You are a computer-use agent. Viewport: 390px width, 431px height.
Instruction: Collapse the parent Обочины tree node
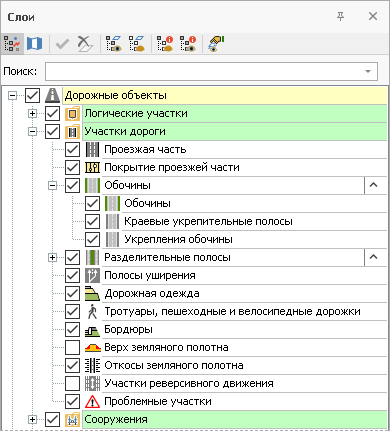point(52,186)
